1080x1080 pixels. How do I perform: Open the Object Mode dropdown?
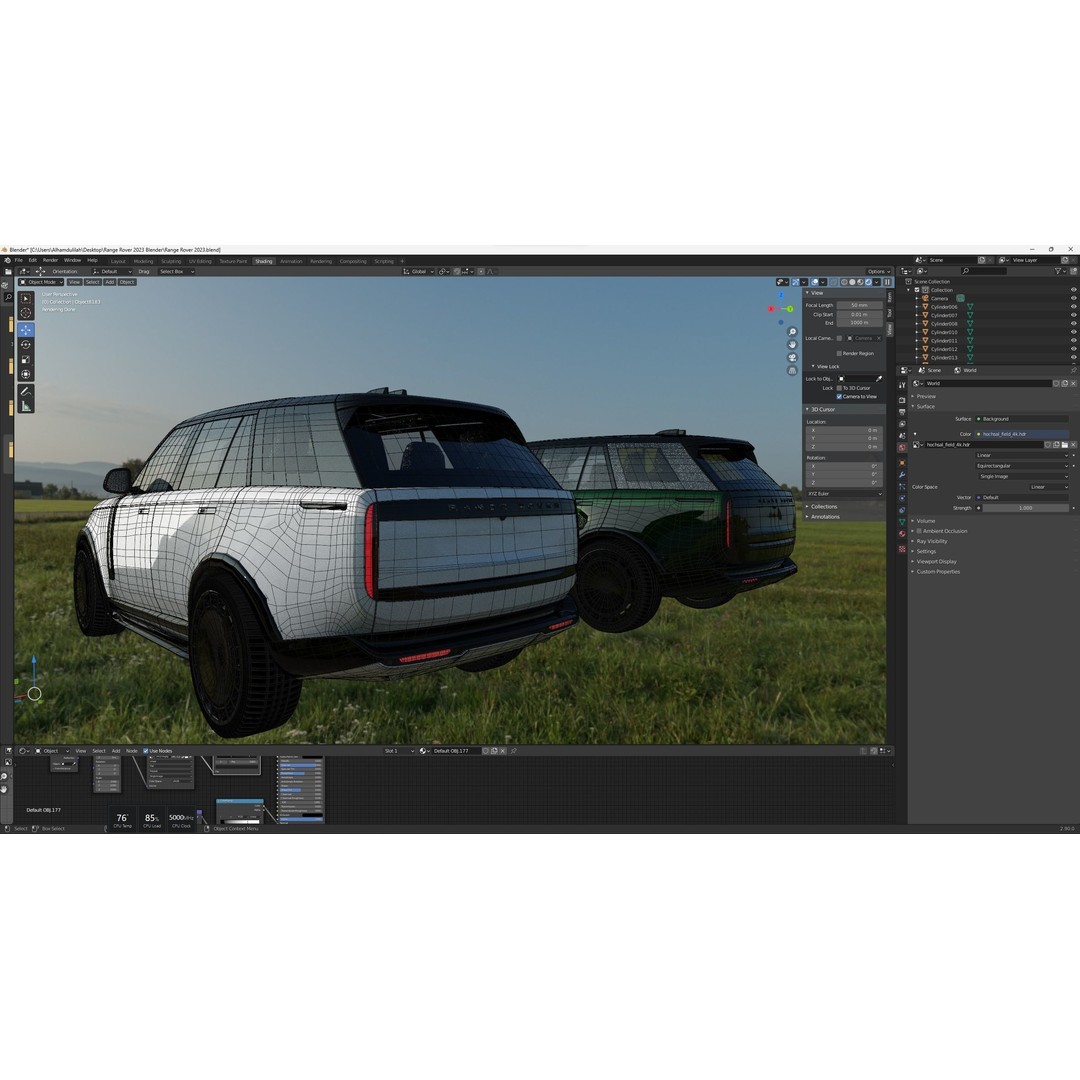click(41, 282)
